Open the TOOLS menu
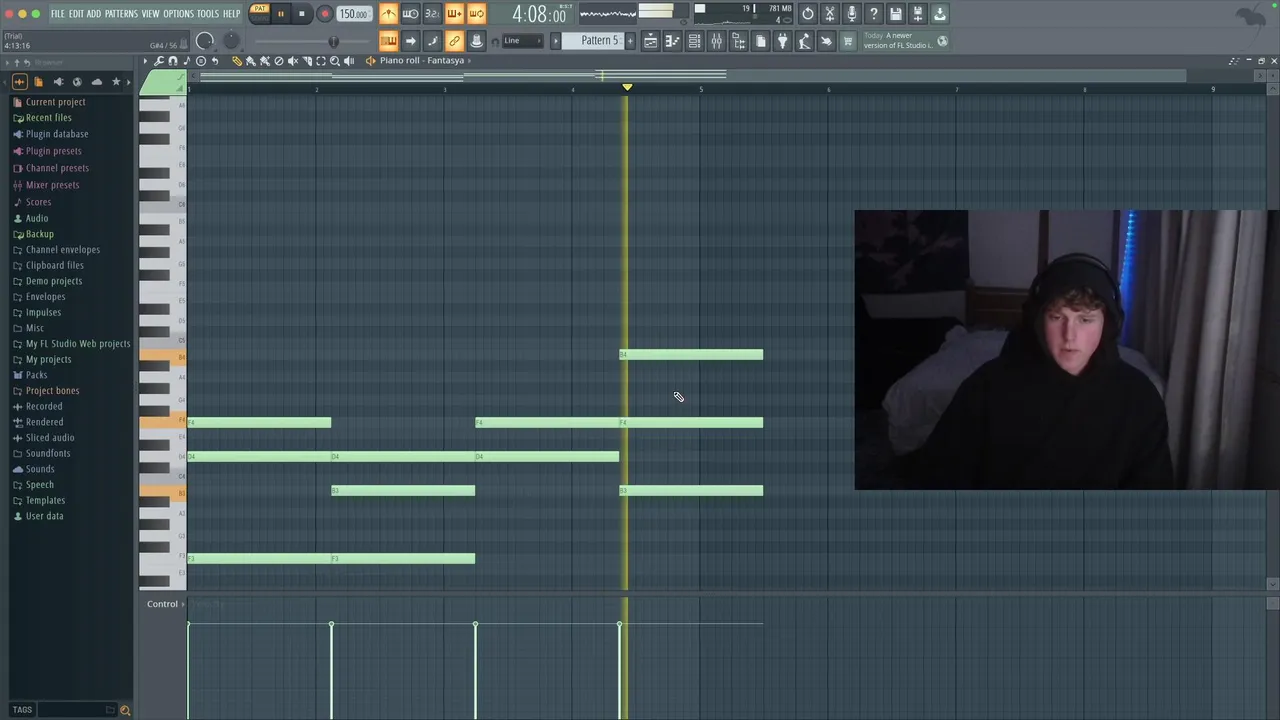 [x=208, y=14]
